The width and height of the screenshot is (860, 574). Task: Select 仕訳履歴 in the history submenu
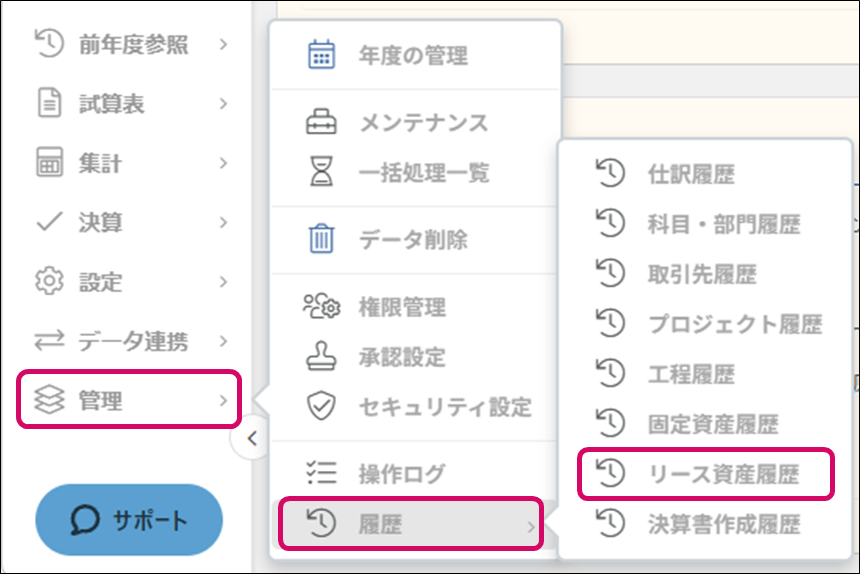point(690,174)
